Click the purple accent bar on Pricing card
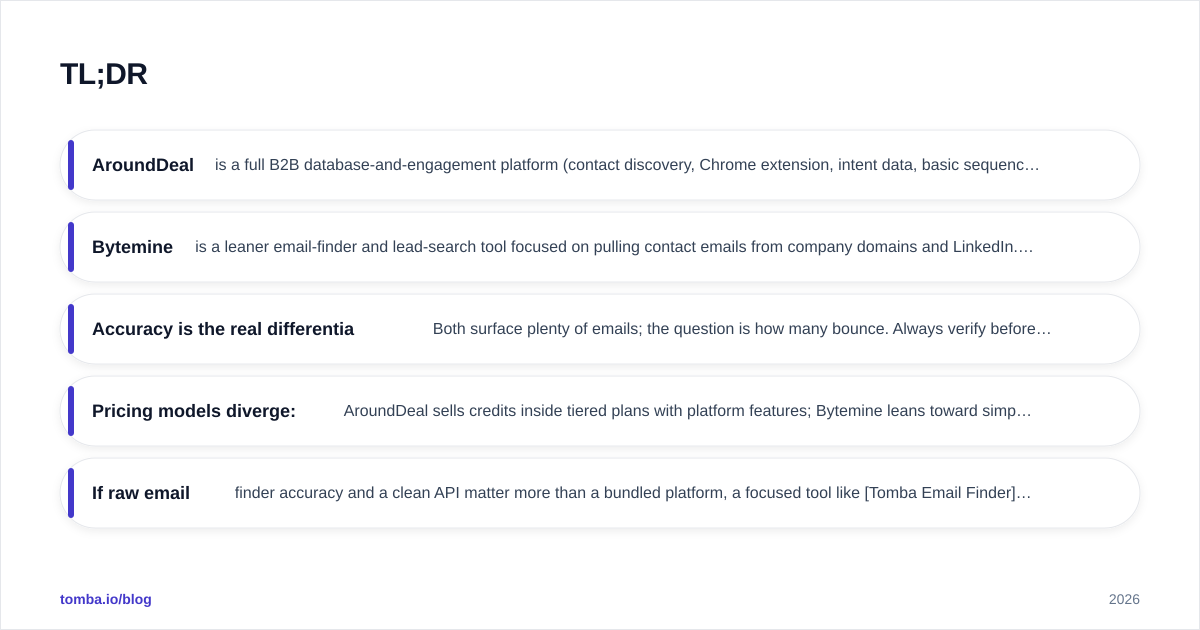Screen dimensions: 1200x630 pyautogui.click(x=71, y=411)
